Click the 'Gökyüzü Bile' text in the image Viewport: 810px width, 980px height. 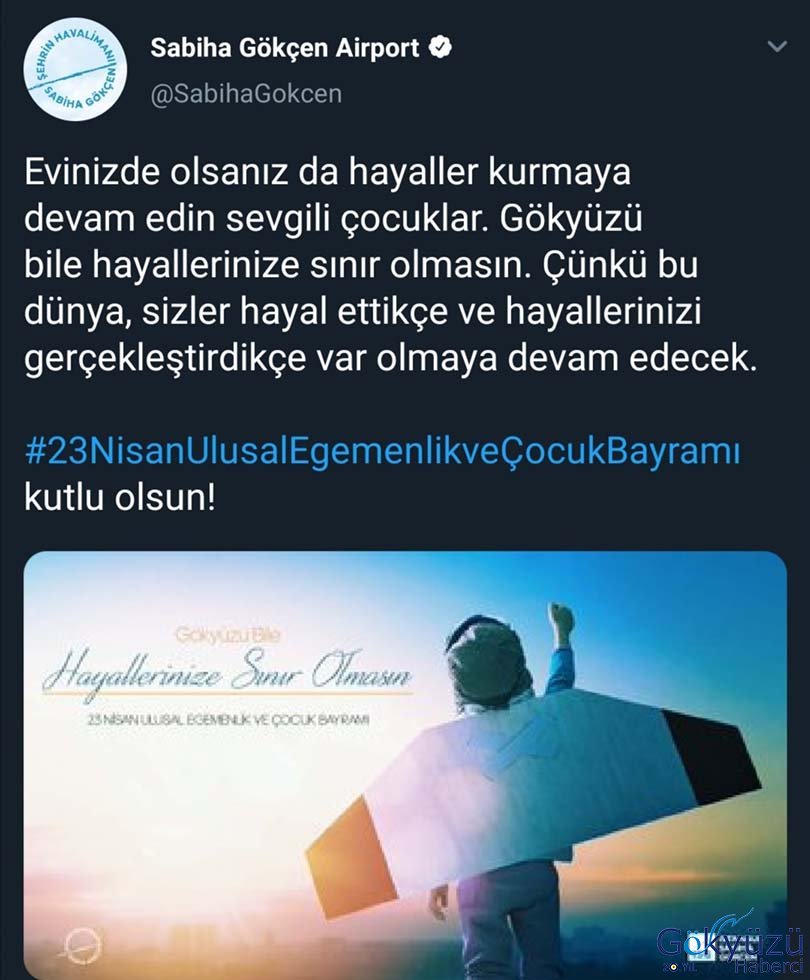point(229,635)
